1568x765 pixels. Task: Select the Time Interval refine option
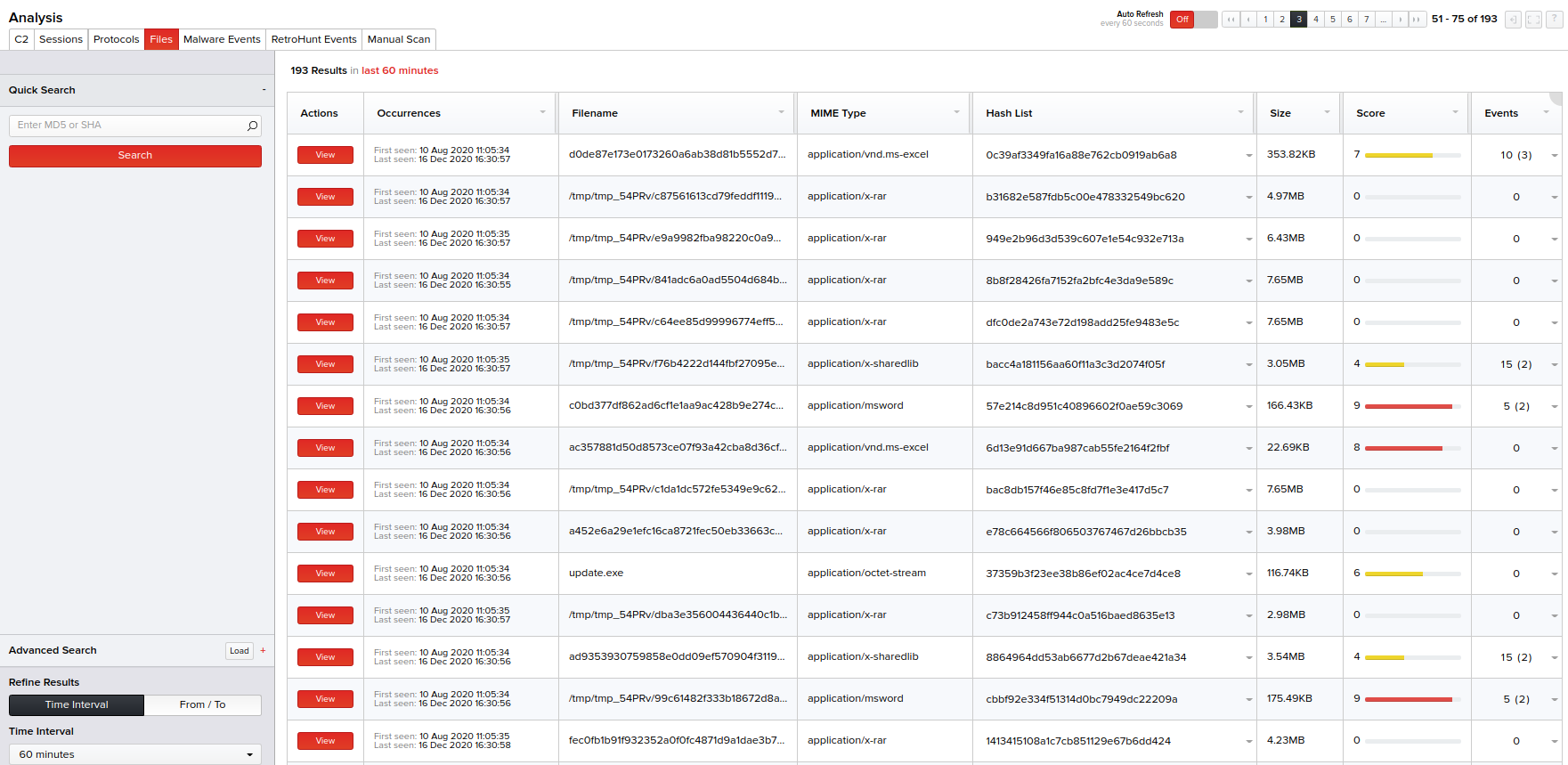[x=77, y=704]
